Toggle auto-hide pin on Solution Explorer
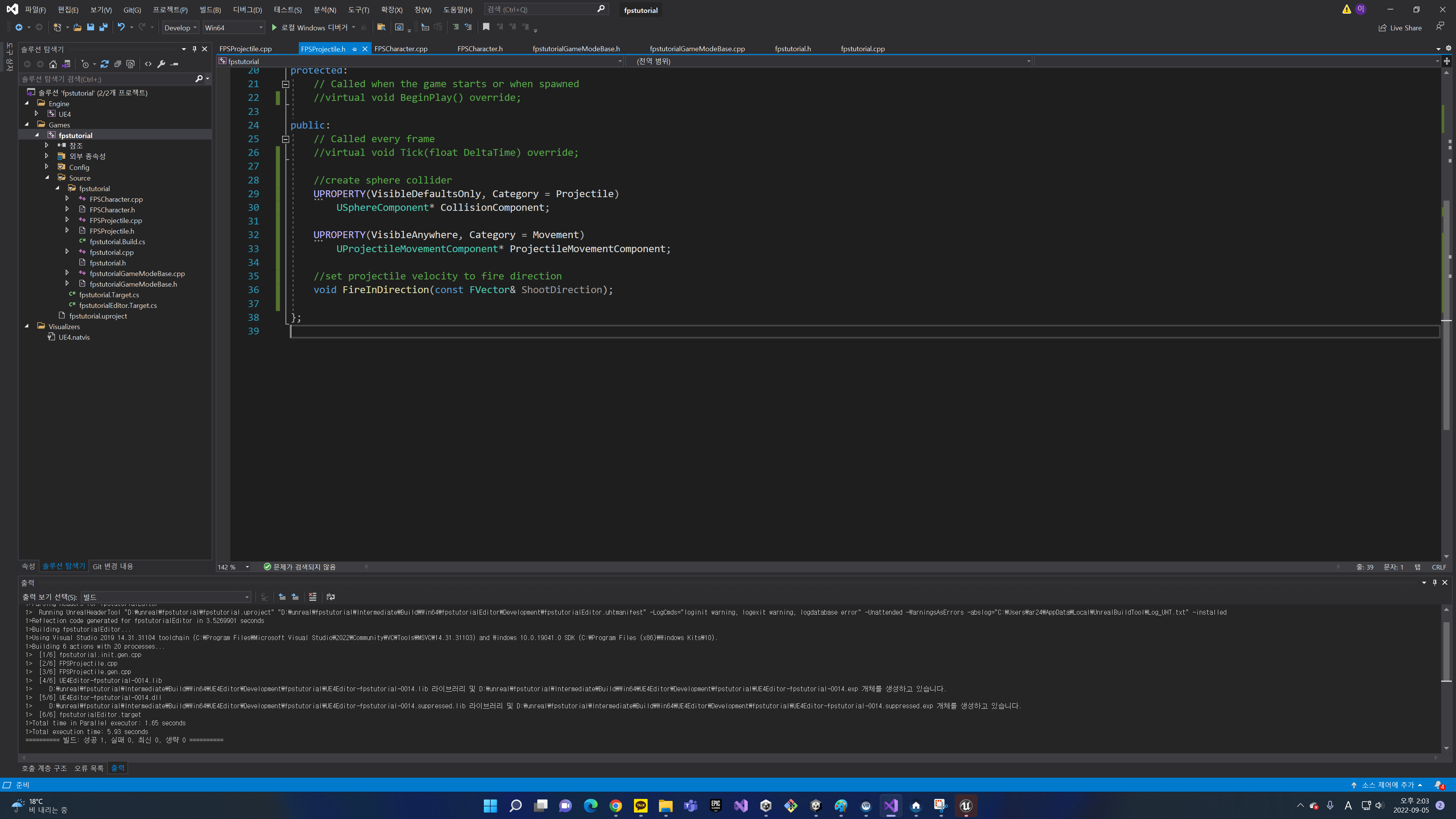Screen dimensions: 1456x819 pyautogui.click(x=195, y=49)
